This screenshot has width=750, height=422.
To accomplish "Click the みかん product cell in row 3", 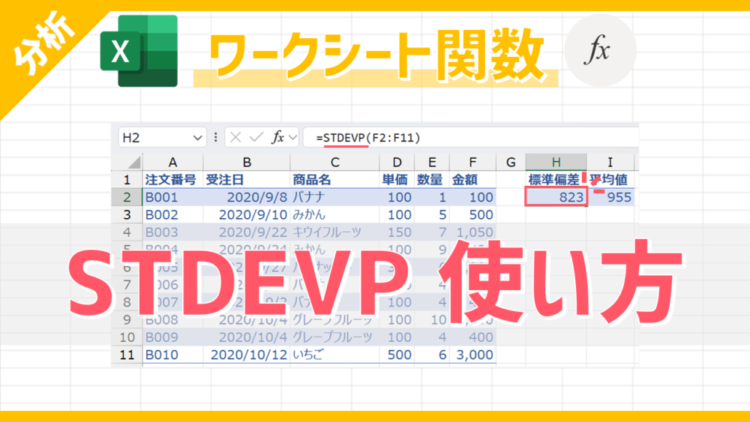I will 335,215.
